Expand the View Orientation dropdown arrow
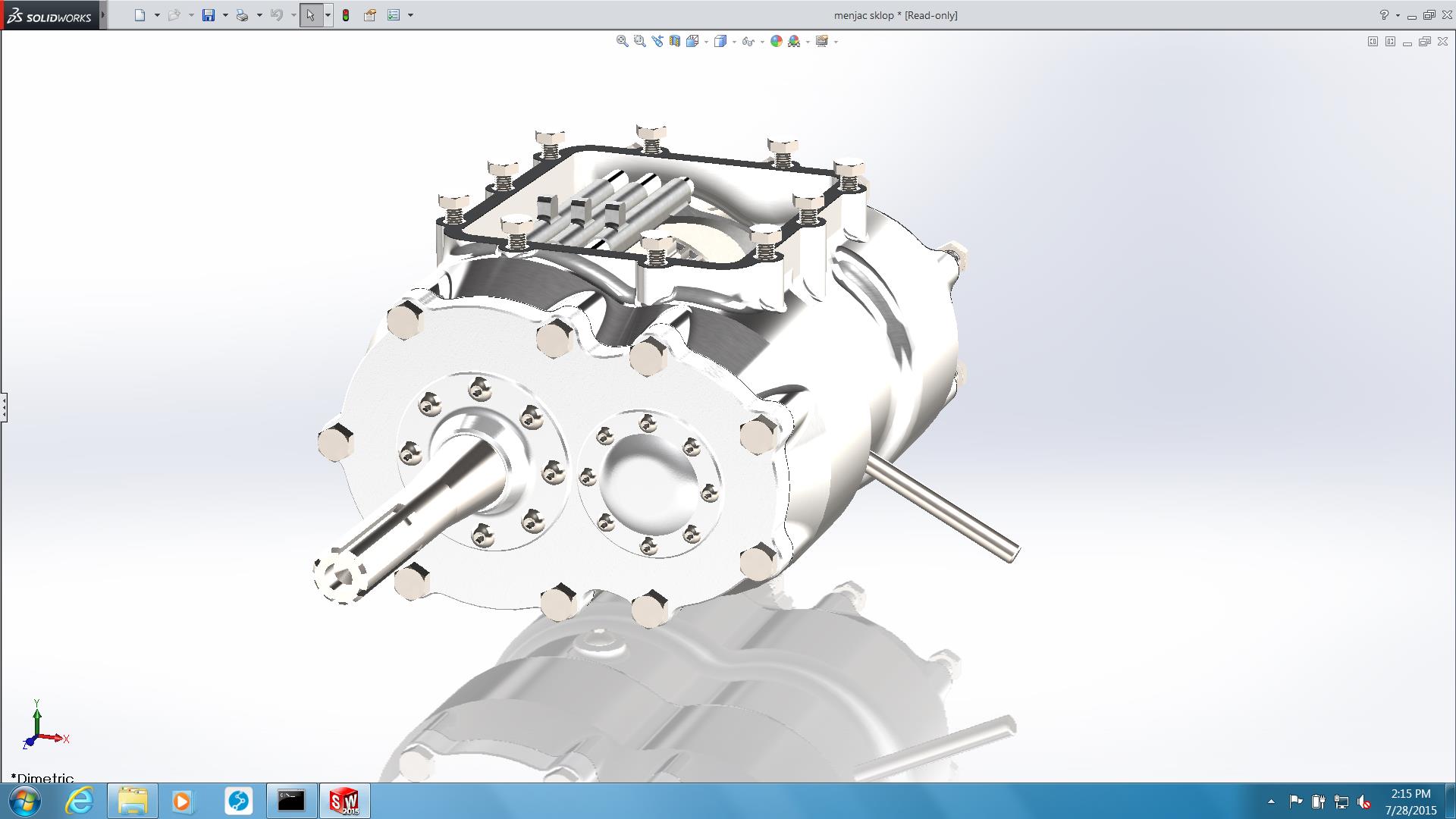The width and height of the screenshot is (1456, 819). pos(706,42)
